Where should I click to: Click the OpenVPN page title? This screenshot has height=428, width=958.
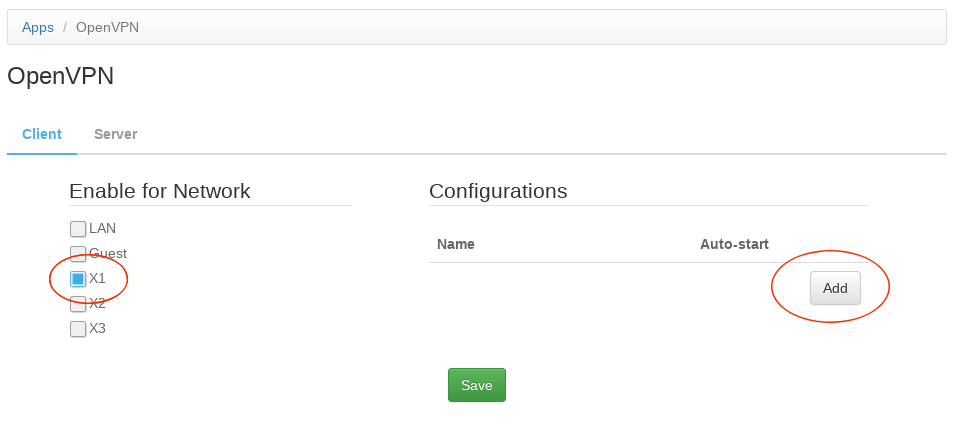(60, 76)
